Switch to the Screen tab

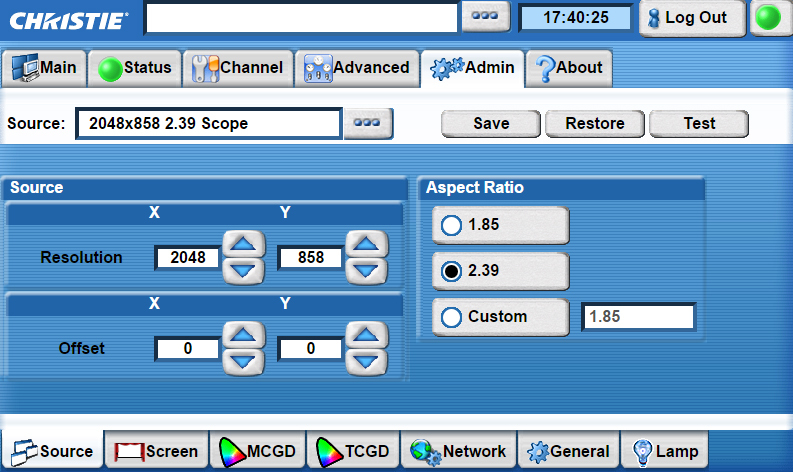(x=157, y=451)
